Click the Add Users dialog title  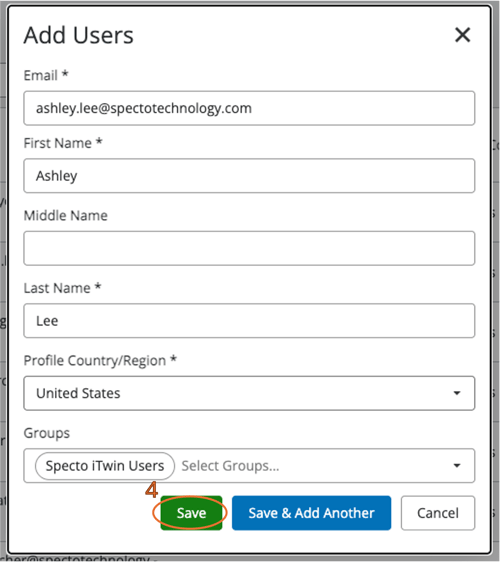(78, 35)
